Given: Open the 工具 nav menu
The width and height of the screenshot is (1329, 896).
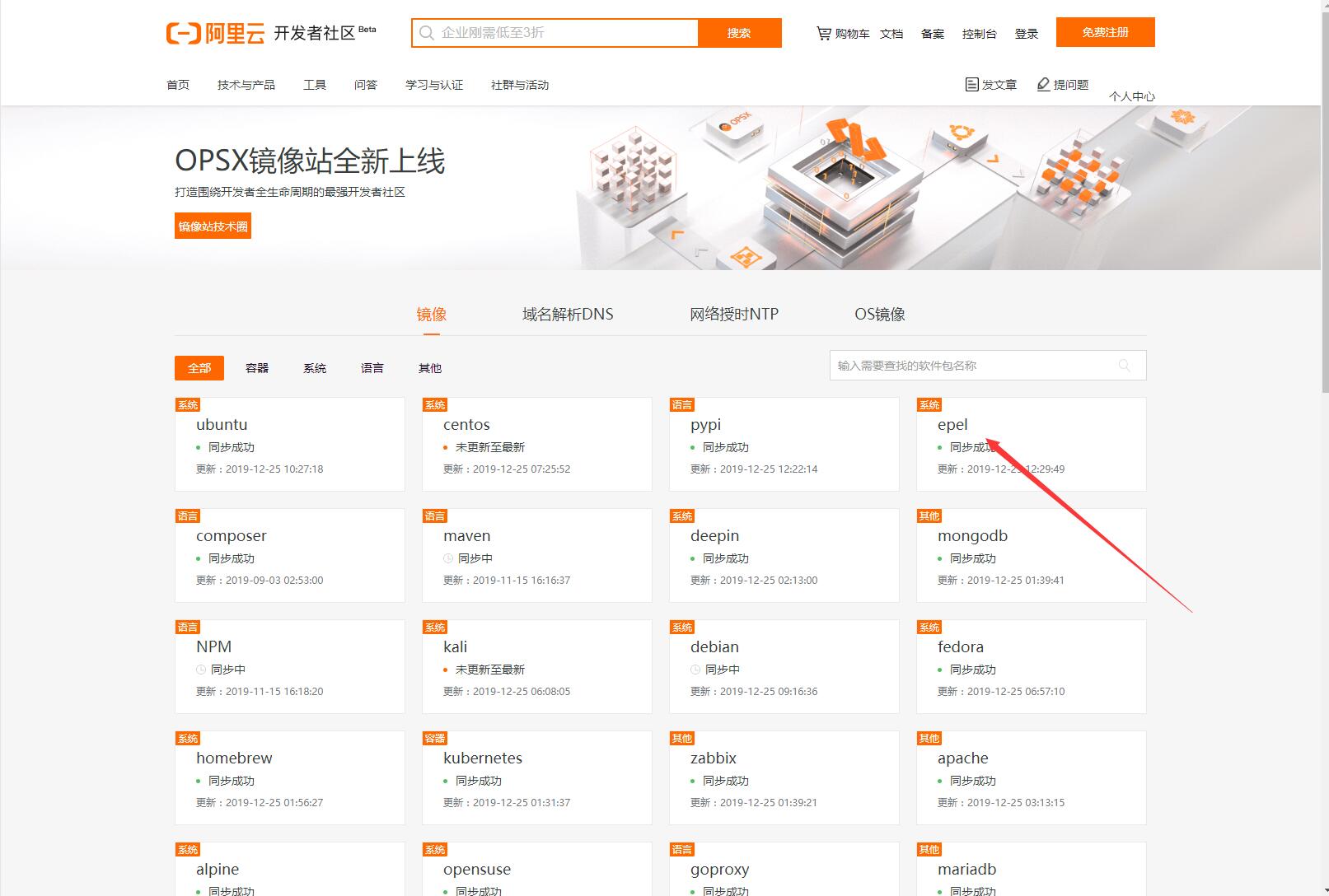Looking at the screenshot, I should [315, 85].
